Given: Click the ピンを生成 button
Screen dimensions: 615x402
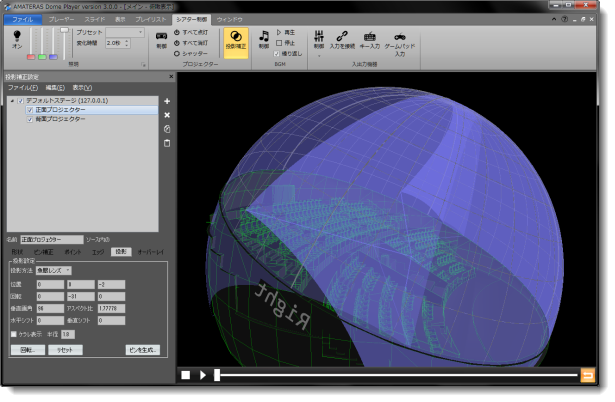Looking at the screenshot, I should tap(142, 350).
